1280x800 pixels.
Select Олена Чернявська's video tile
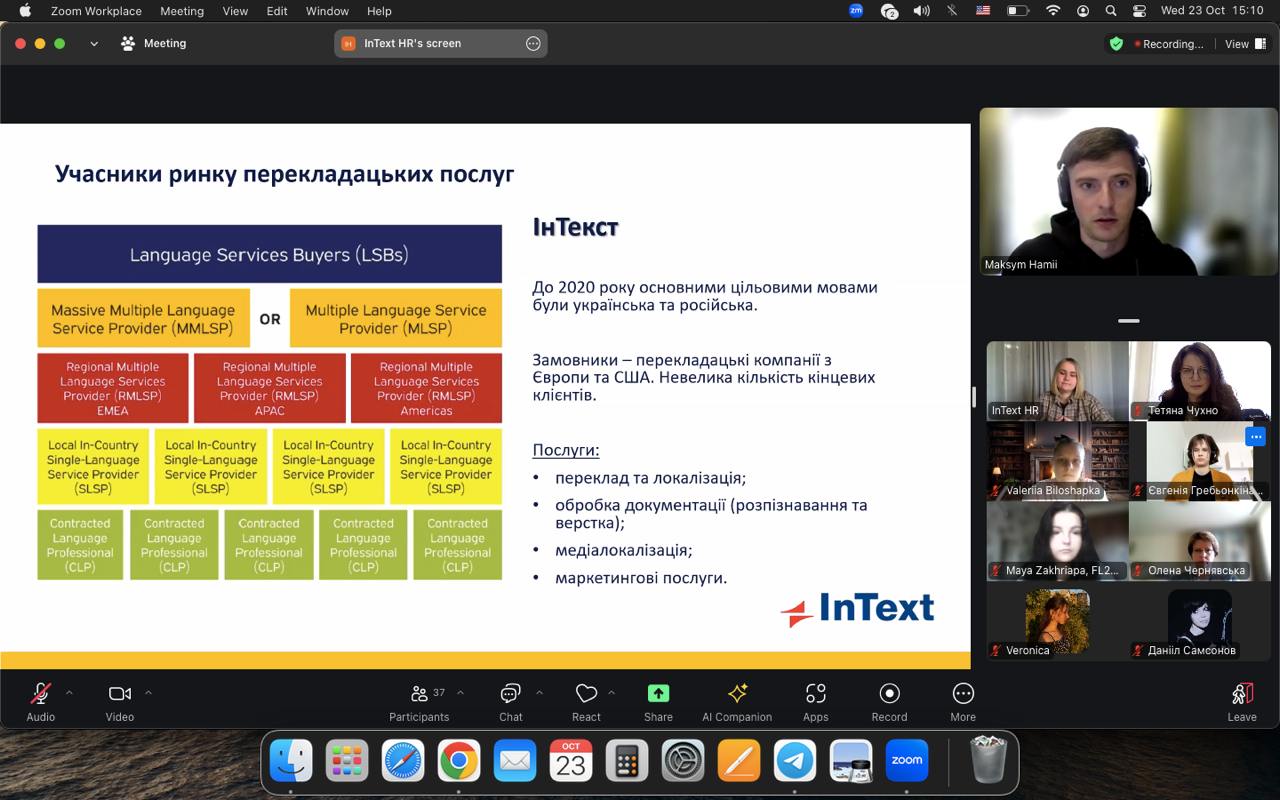[1200, 541]
